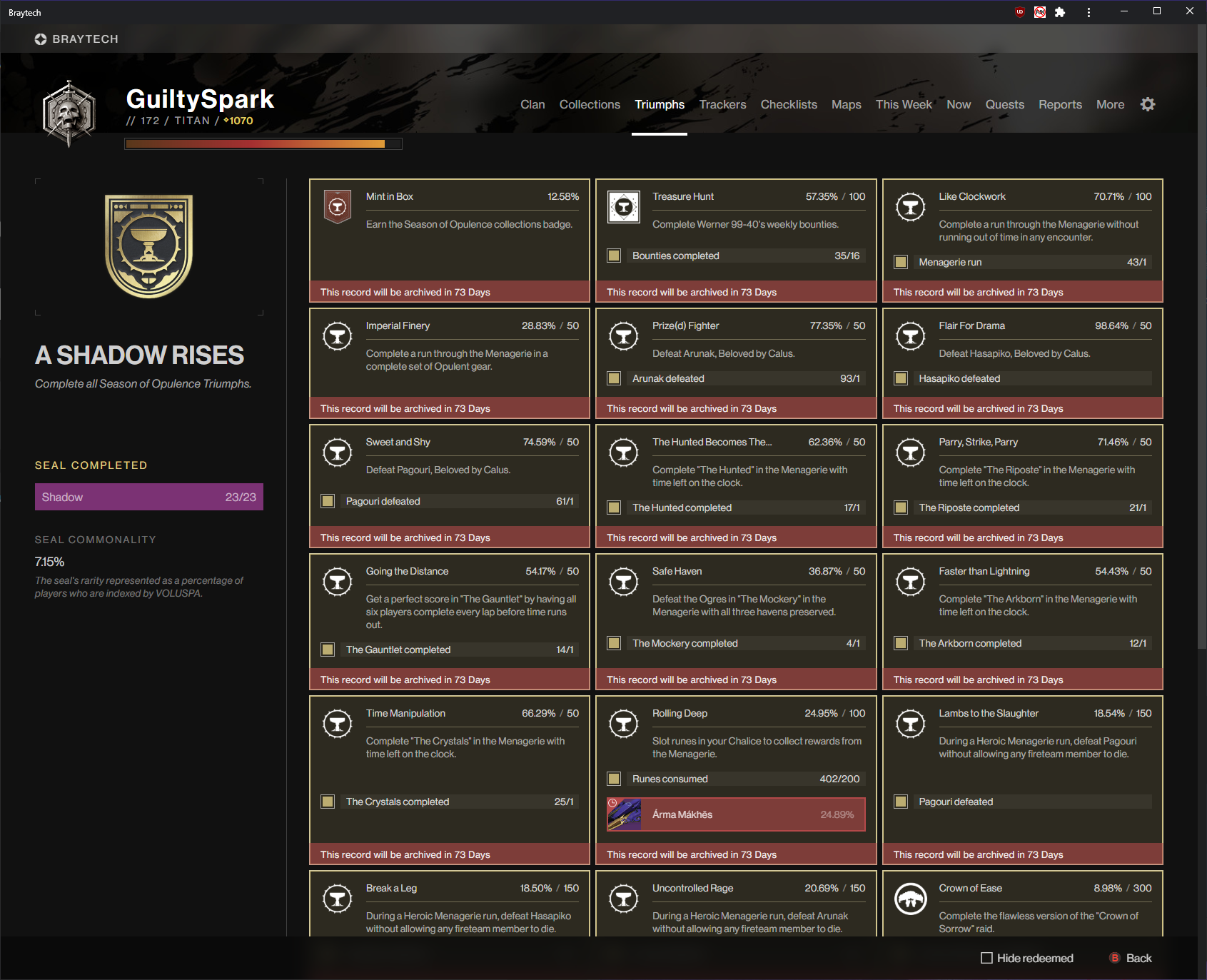Click the Mint in Box badge icon

click(x=338, y=207)
